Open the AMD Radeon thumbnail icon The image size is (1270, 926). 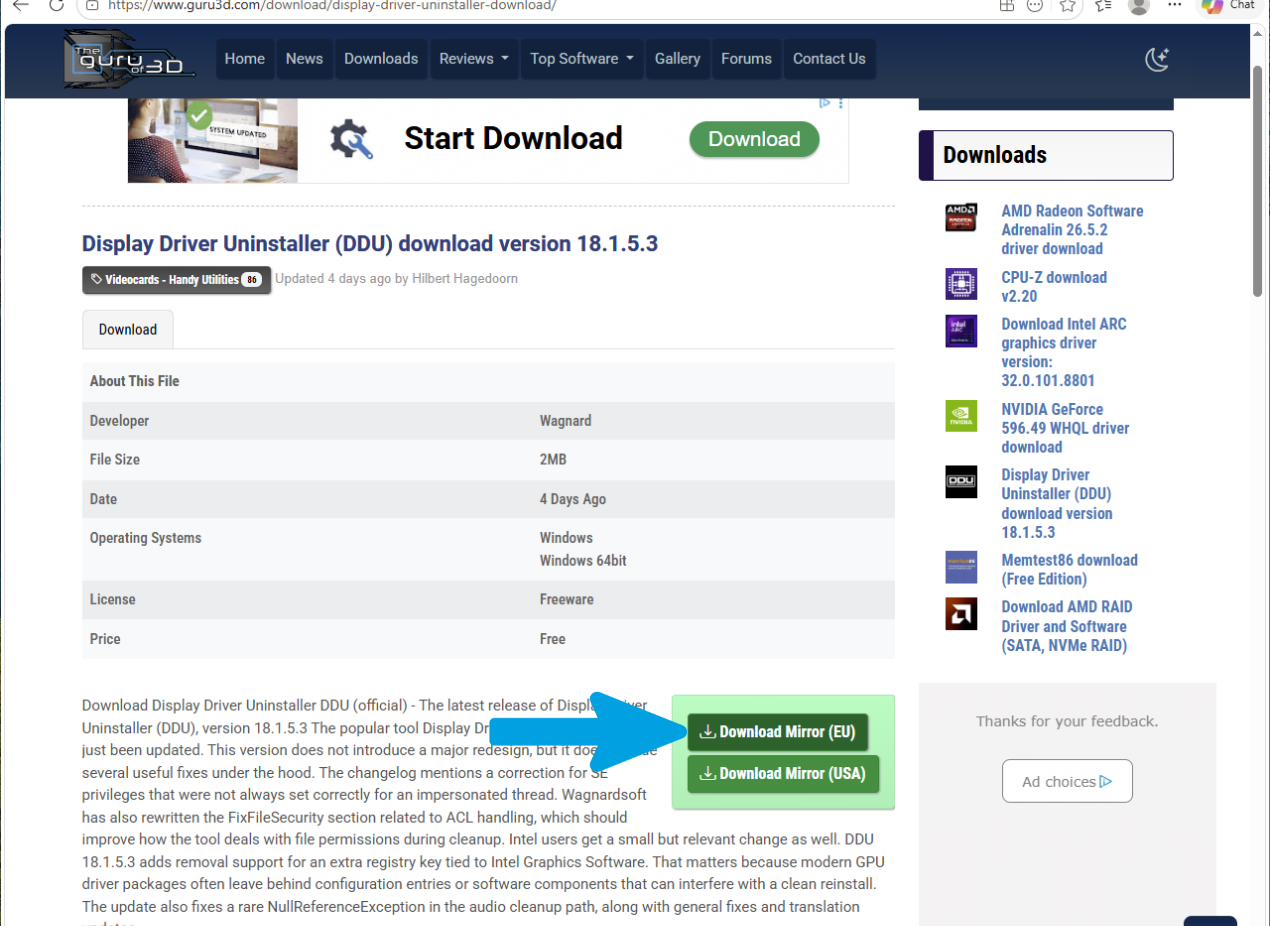pyautogui.click(x=961, y=218)
